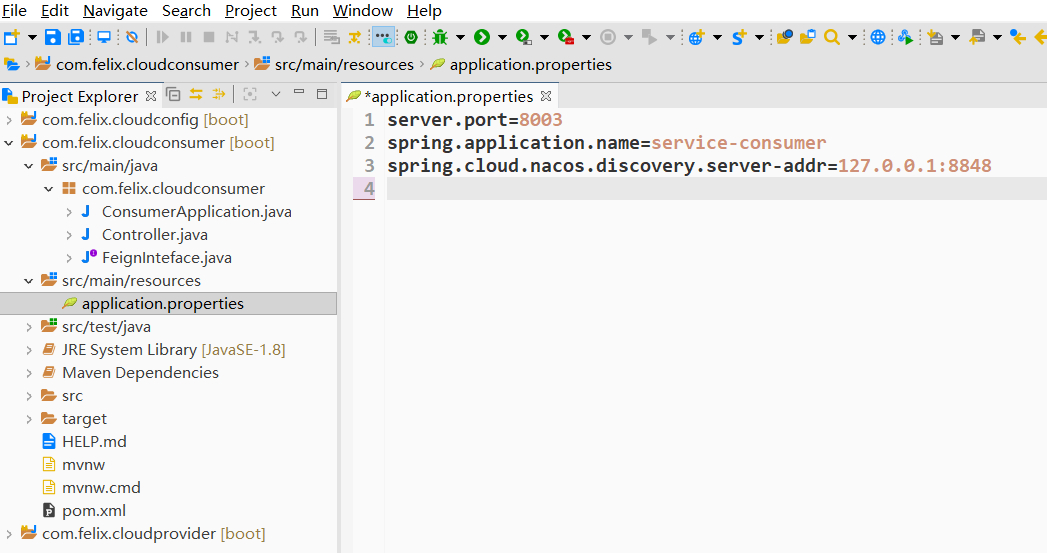The image size is (1047, 553).
Task: Open the Run menu
Action: (305, 11)
